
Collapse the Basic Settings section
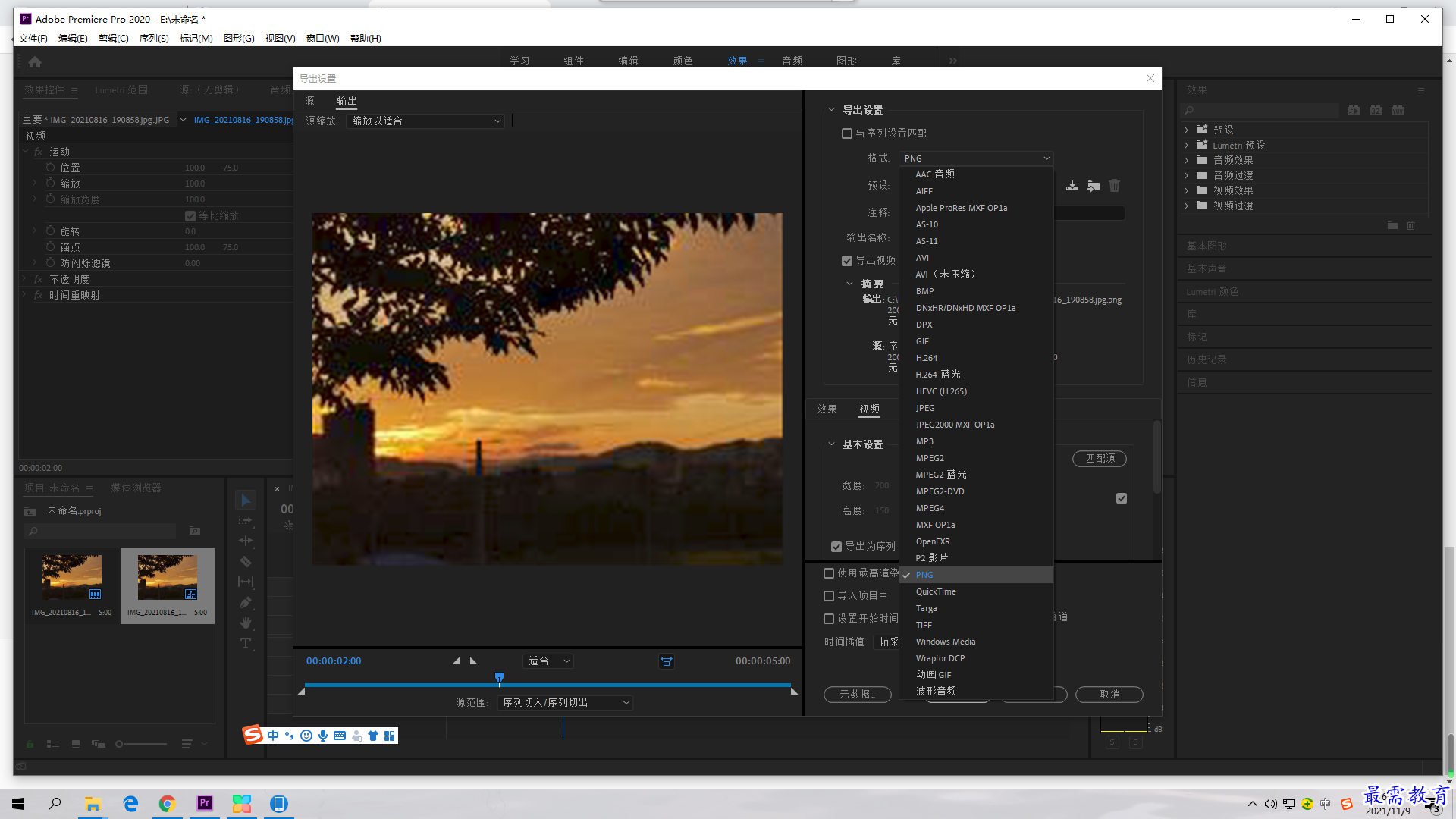pos(831,444)
